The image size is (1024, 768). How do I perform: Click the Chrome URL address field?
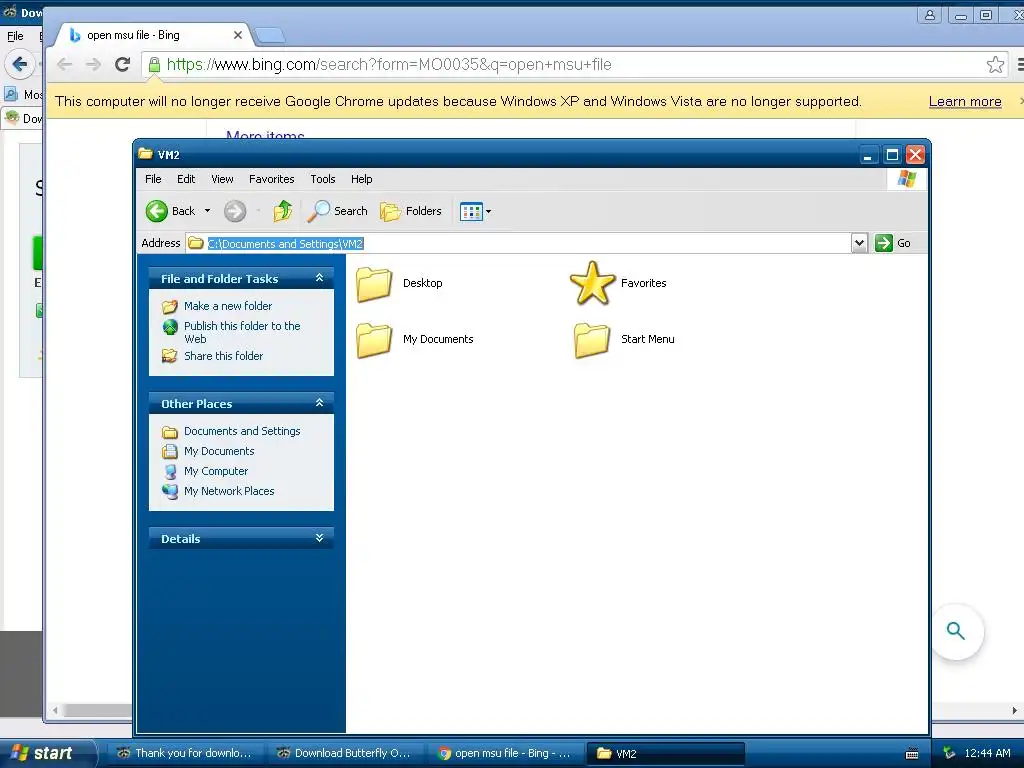click(575, 64)
